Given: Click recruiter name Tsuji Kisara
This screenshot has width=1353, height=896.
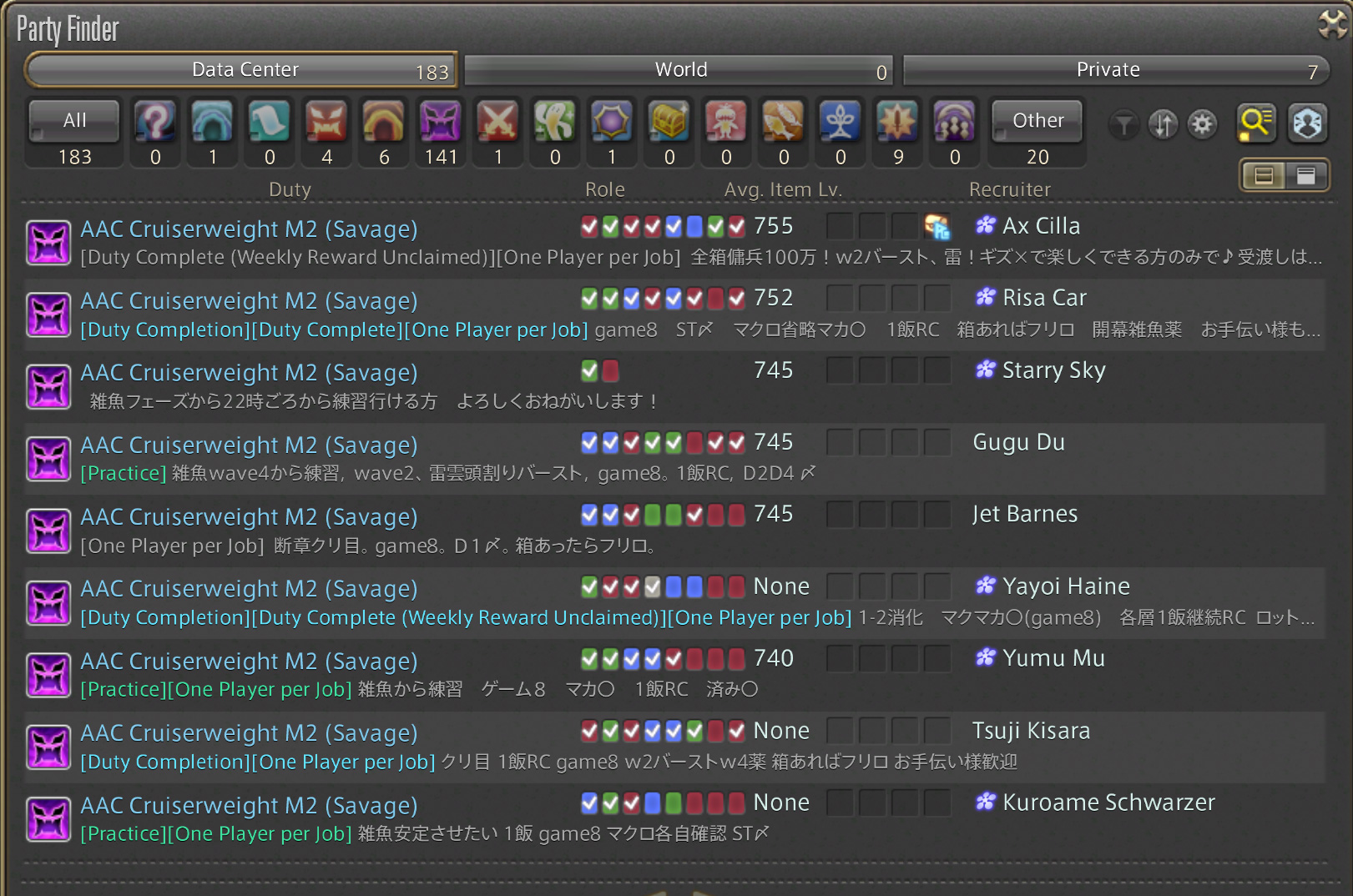Looking at the screenshot, I should [x=1031, y=731].
